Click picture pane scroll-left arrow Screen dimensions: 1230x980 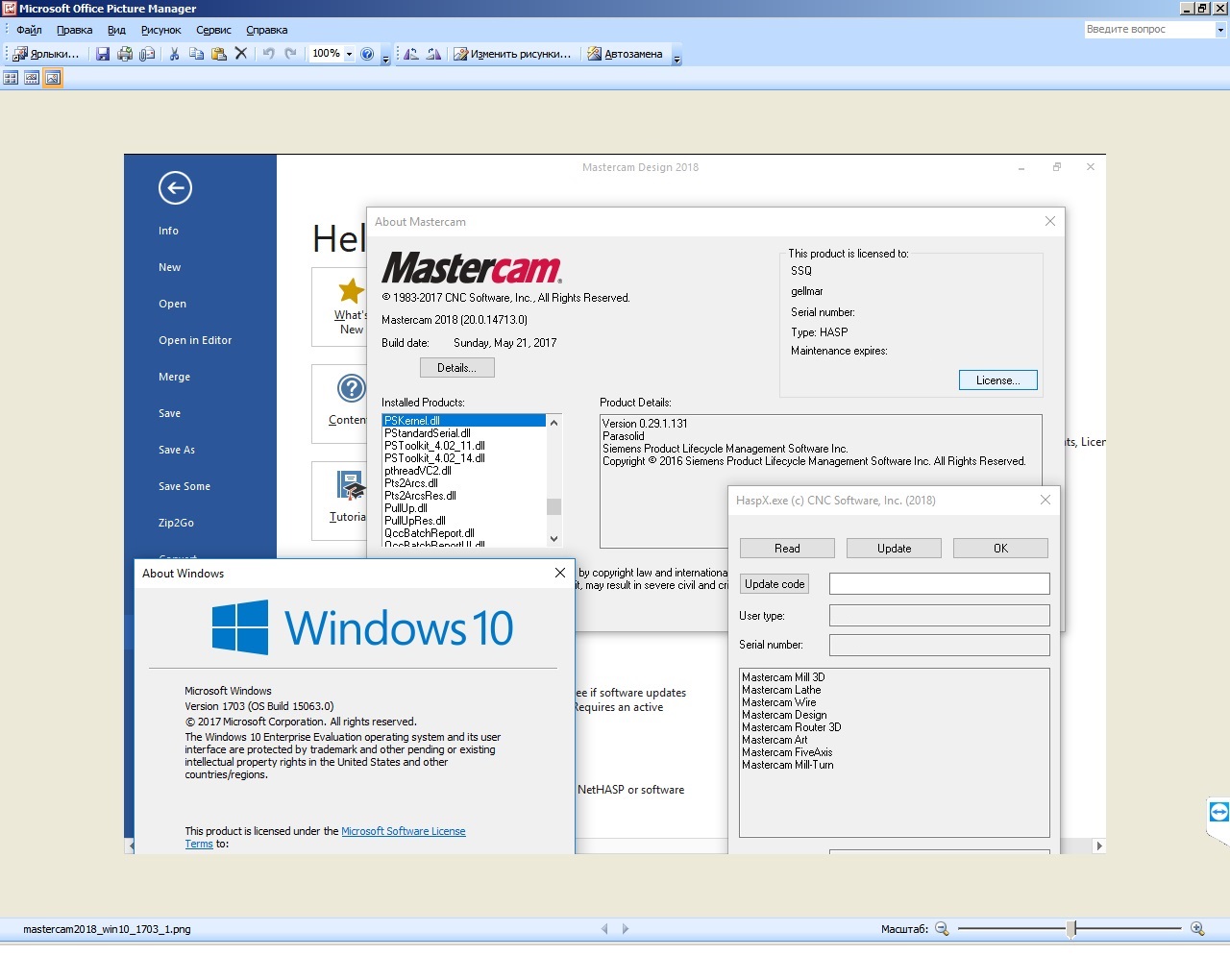click(x=130, y=846)
